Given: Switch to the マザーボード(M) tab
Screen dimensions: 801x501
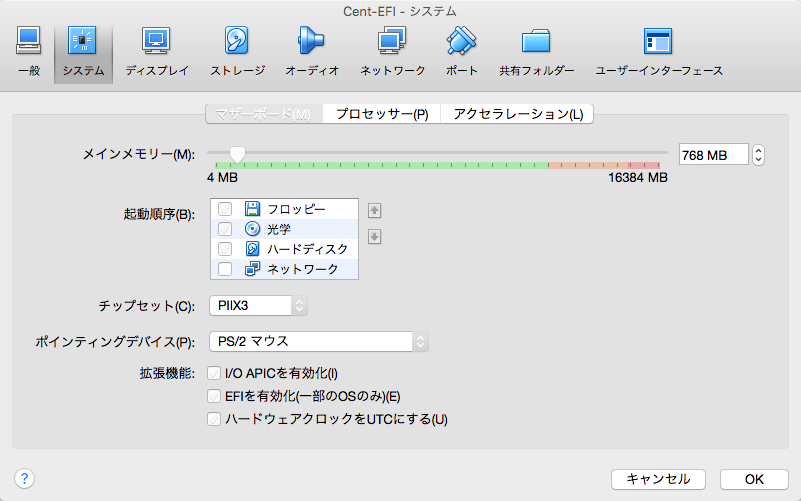Looking at the screenshot, I should [264, 114].
